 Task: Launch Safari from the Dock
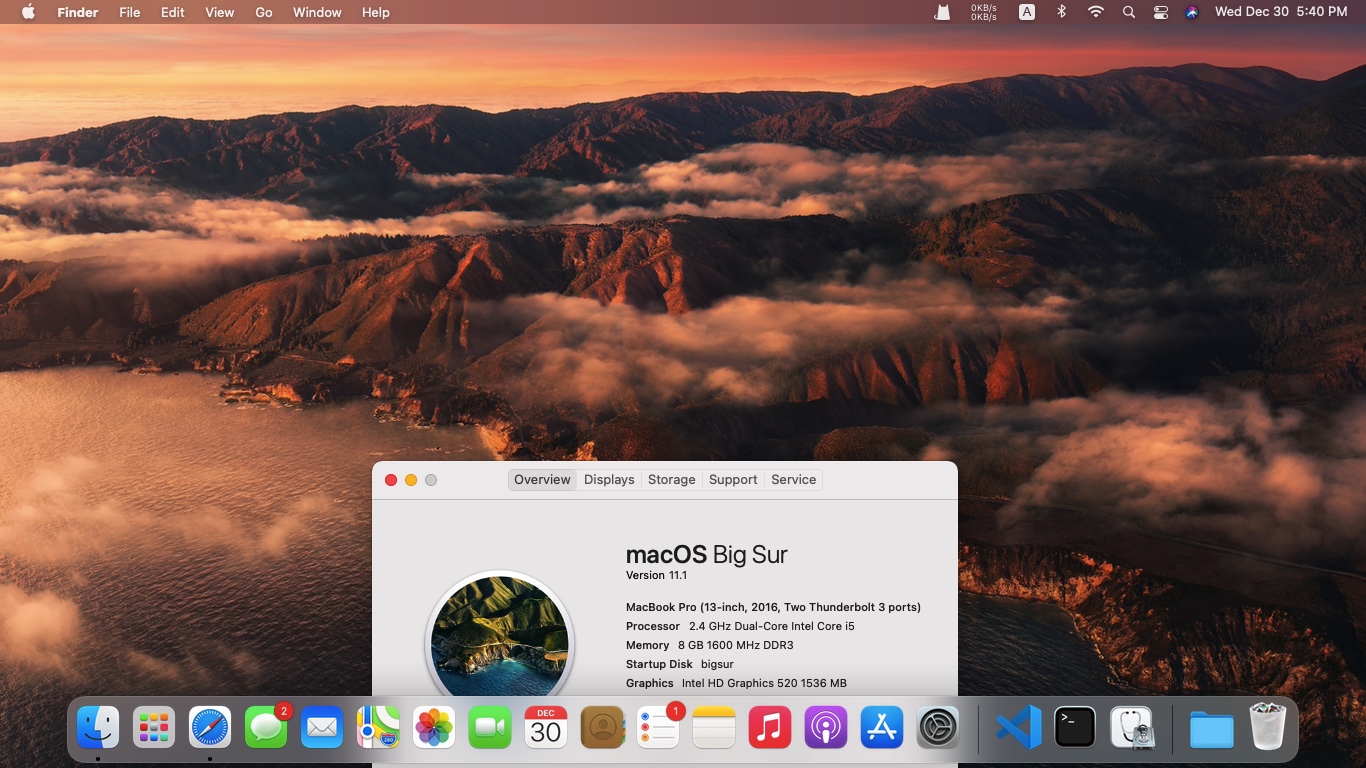(210, 727)
